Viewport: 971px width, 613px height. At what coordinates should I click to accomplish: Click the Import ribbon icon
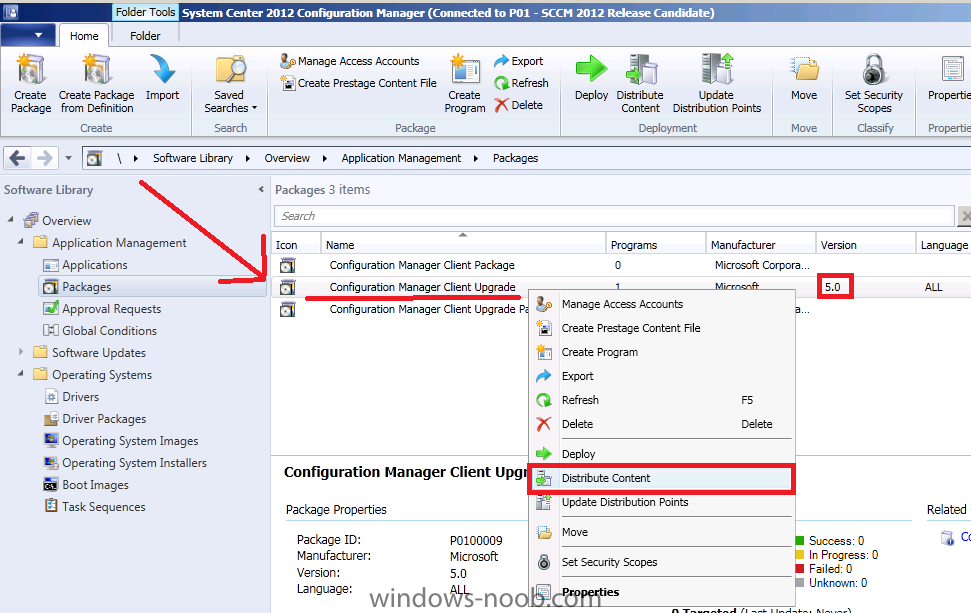(x=162, y=69)
